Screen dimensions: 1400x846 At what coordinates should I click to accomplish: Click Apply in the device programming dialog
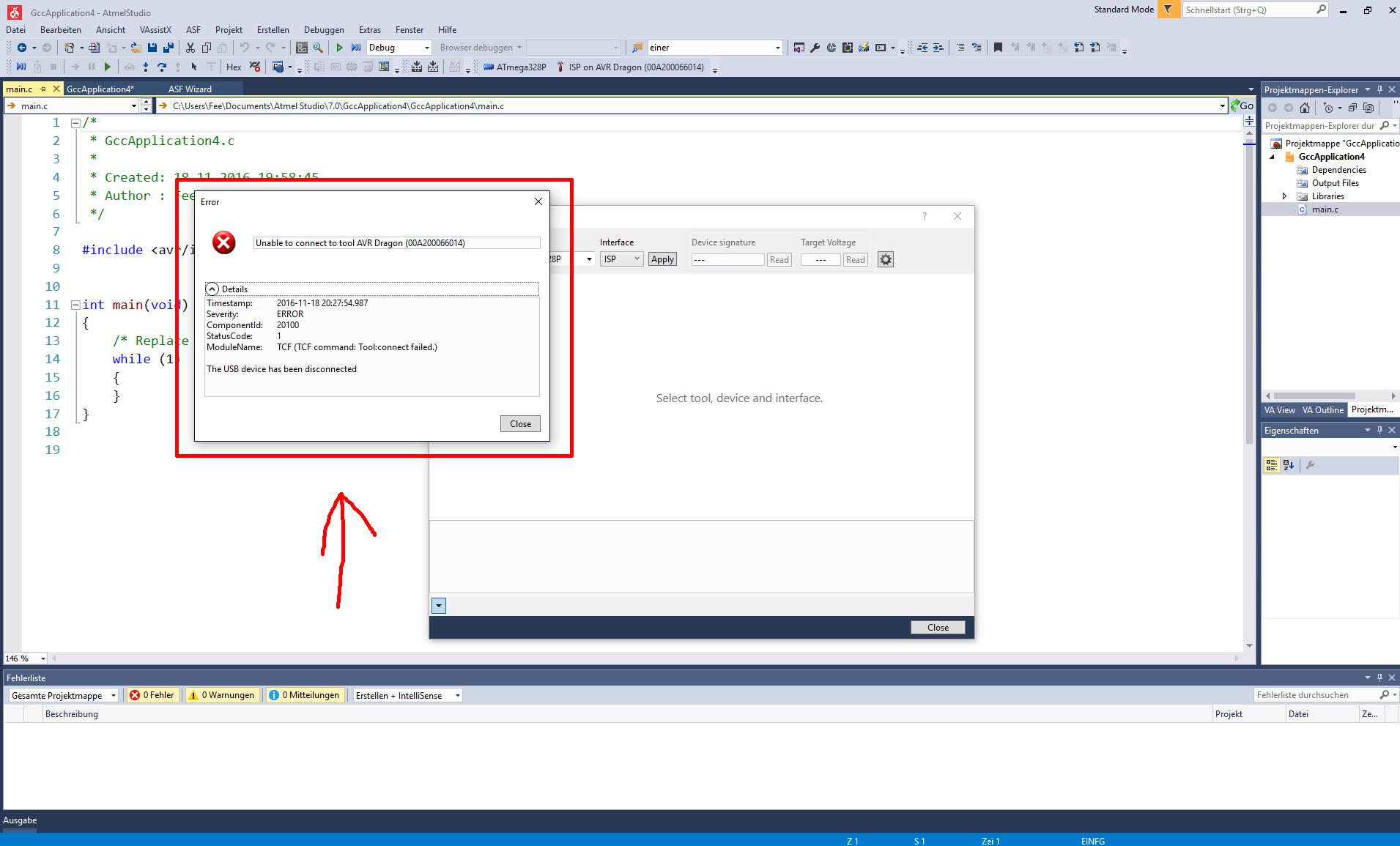click(662, 259)
